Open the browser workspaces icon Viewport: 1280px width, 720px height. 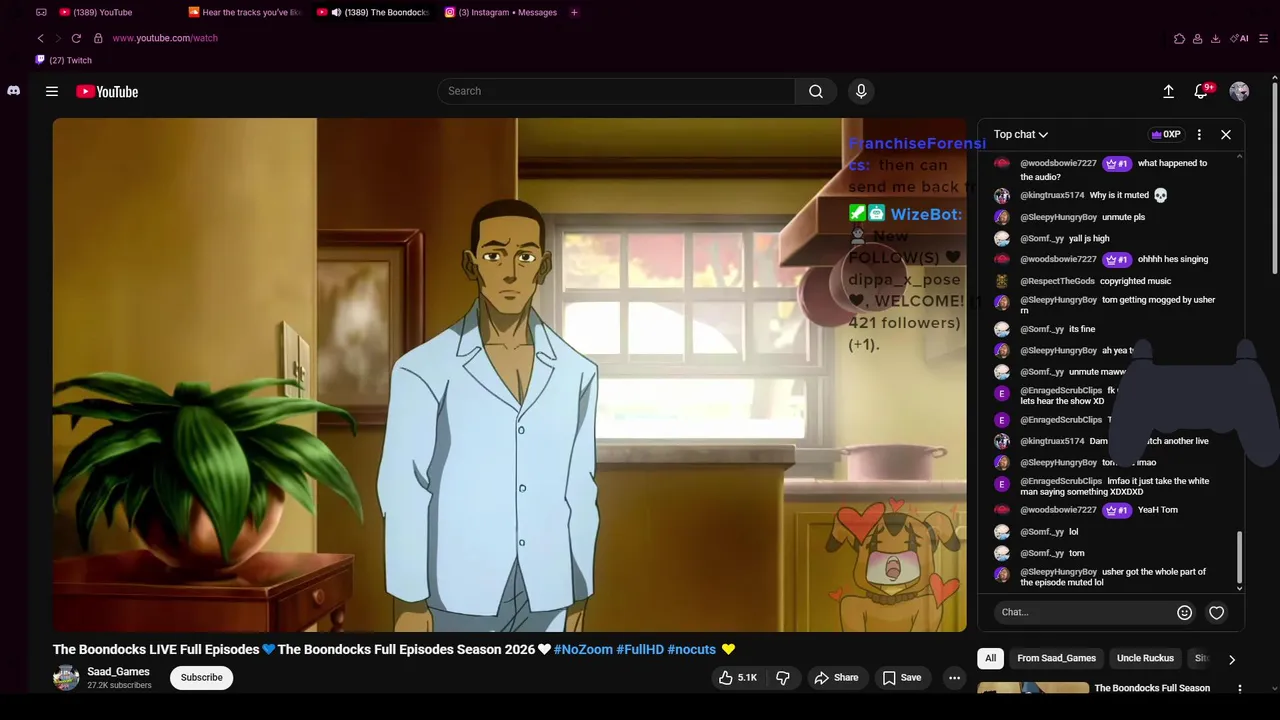41,12
